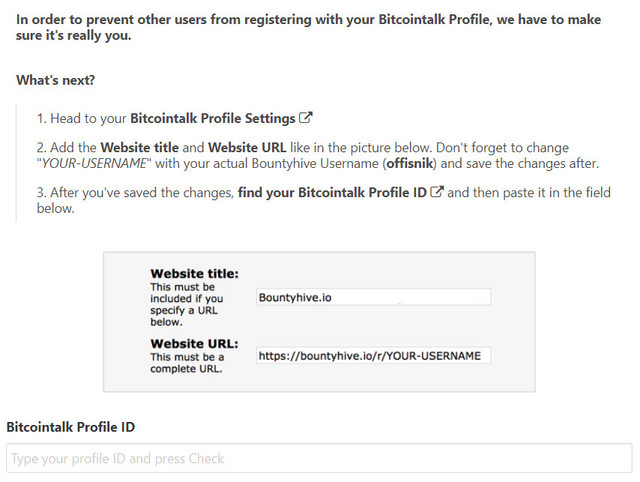
Task: Click the Bitcointalk Profile ID field label
Action: [71, 427]
